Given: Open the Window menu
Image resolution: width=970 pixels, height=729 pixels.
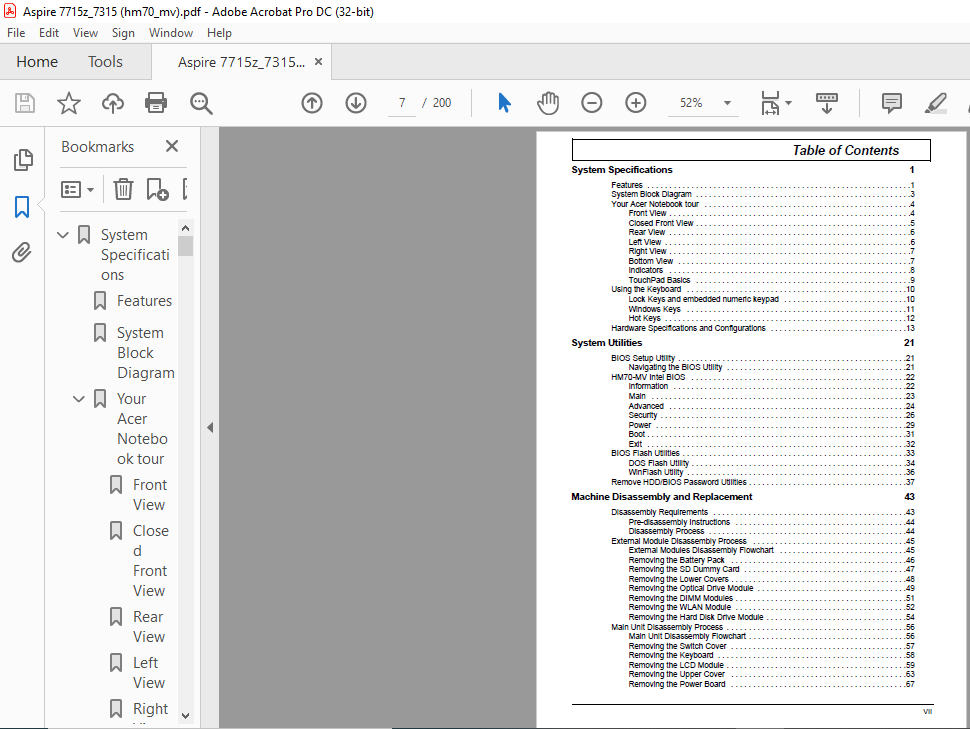Looking at the screenshot, I should click(x=171, y=33).
